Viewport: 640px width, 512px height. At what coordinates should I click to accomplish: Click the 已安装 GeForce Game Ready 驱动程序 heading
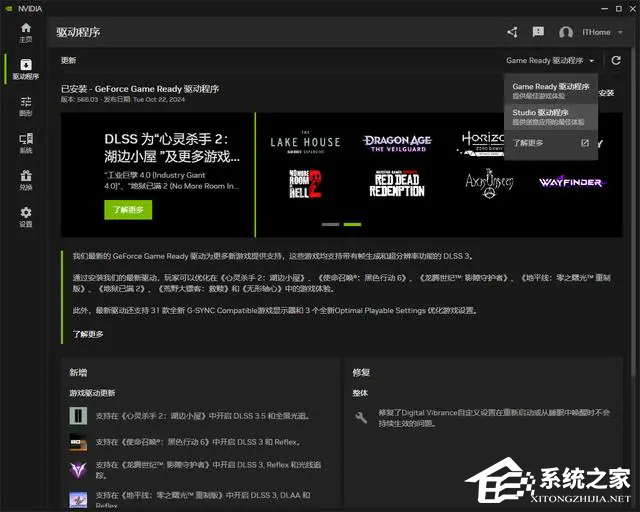(x=140, y=89)
